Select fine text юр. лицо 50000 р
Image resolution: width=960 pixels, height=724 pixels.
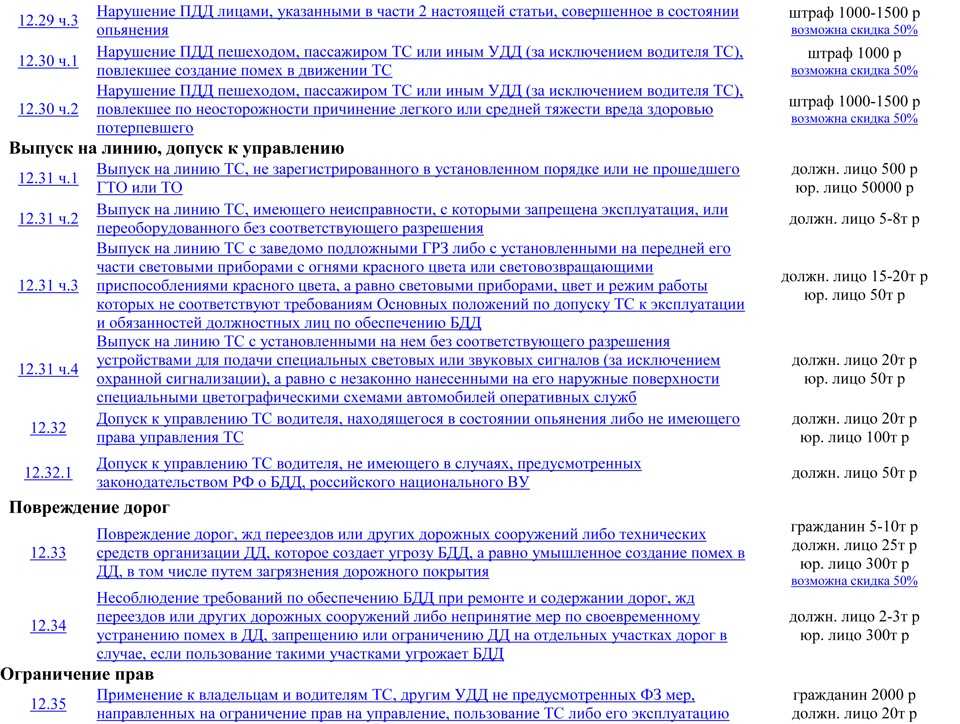854,188
